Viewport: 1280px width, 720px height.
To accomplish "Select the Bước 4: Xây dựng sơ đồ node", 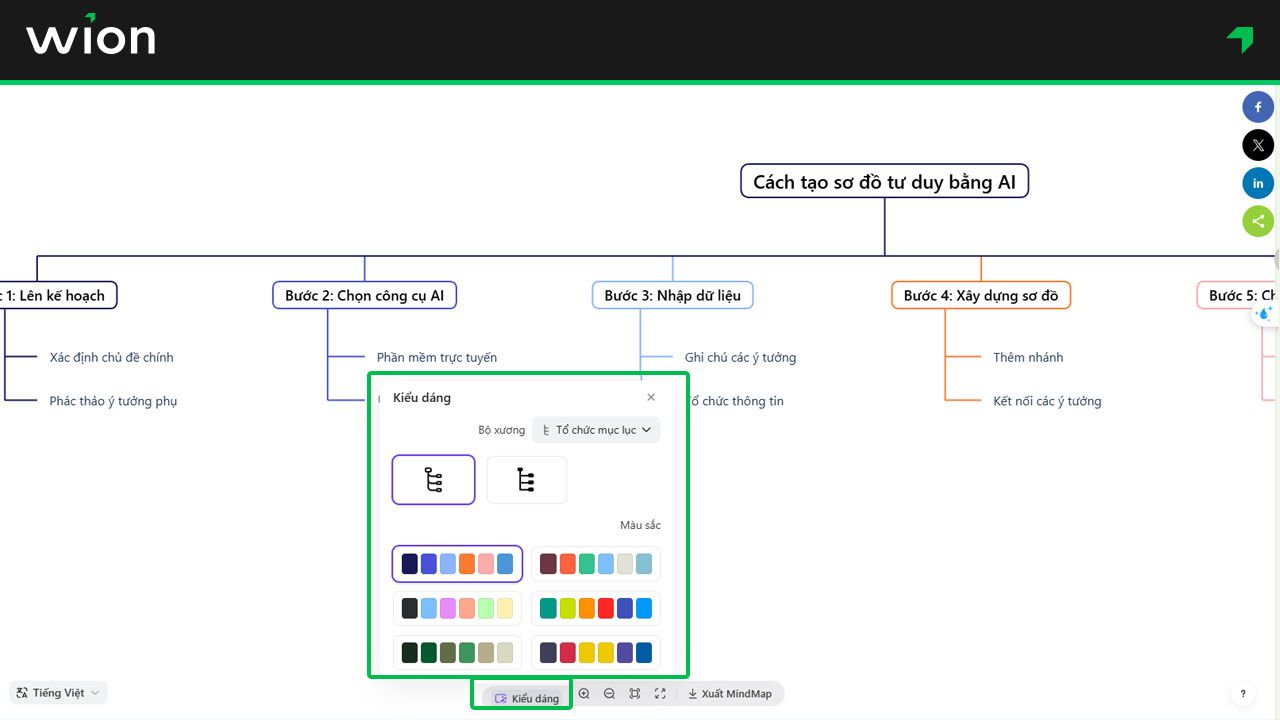I will pos(980,295).
